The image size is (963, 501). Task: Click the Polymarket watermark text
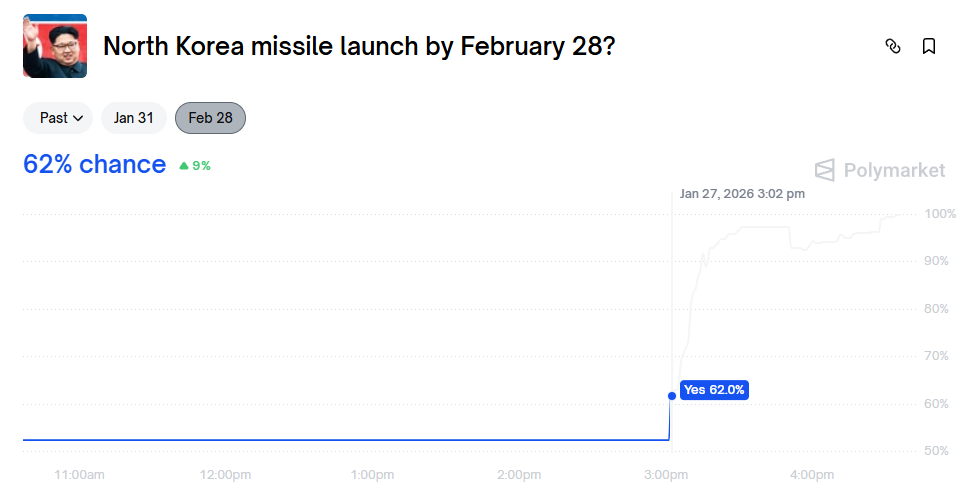coord(894,170)
